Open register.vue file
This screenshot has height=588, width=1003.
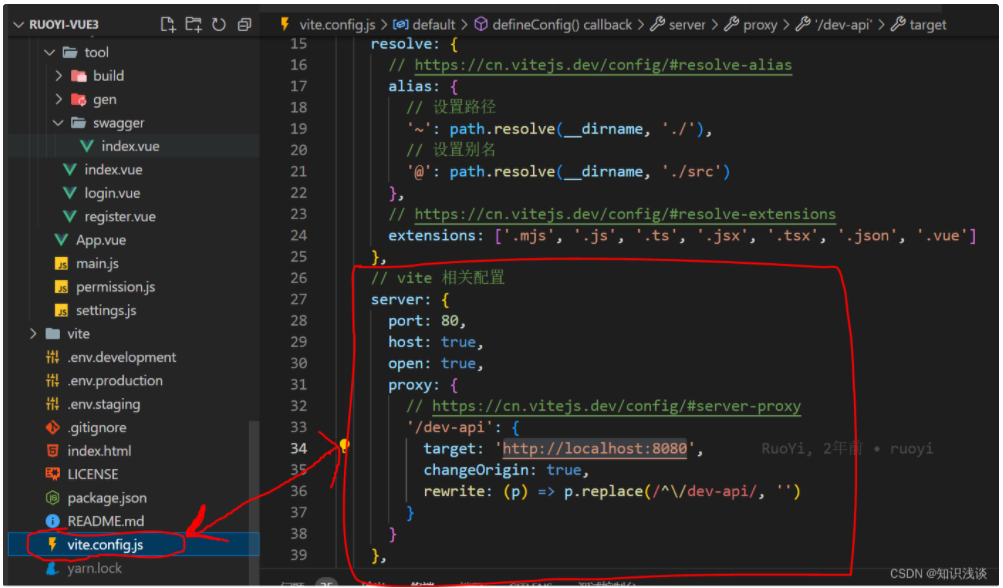[x=120, y=216]
